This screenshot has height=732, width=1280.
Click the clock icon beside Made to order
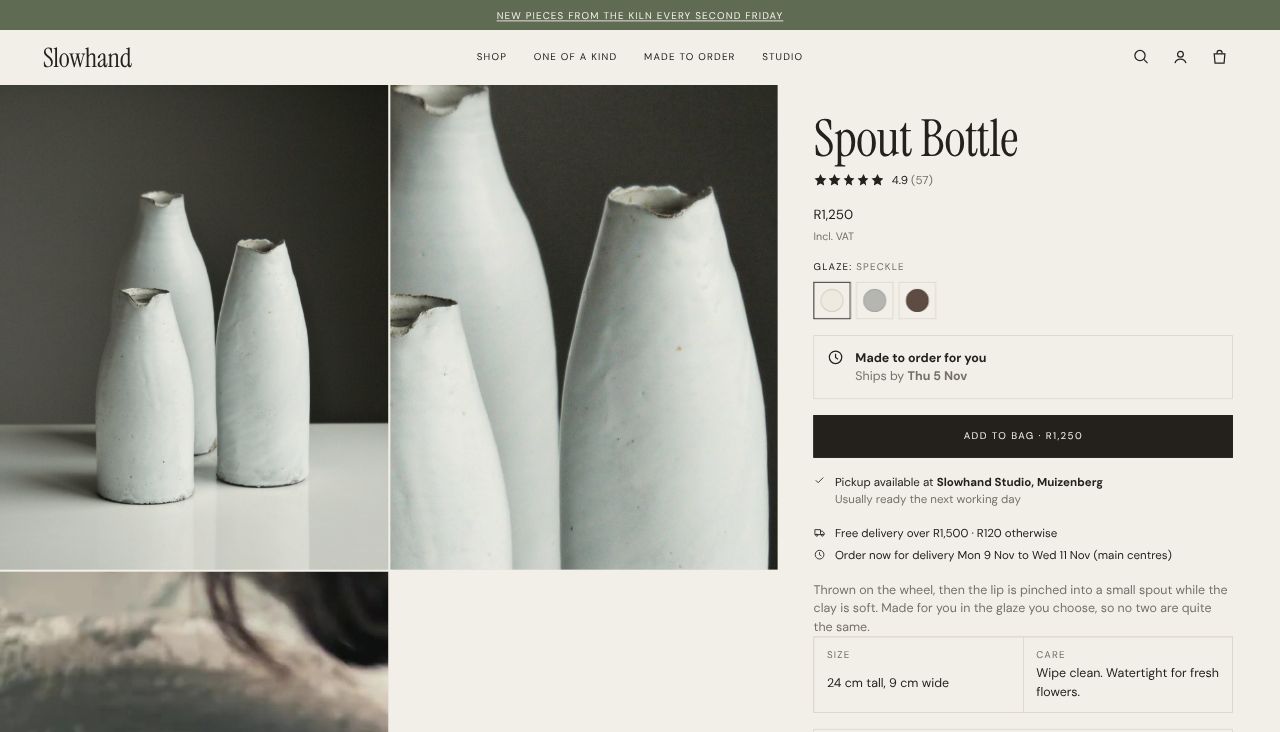coord(835,357)
